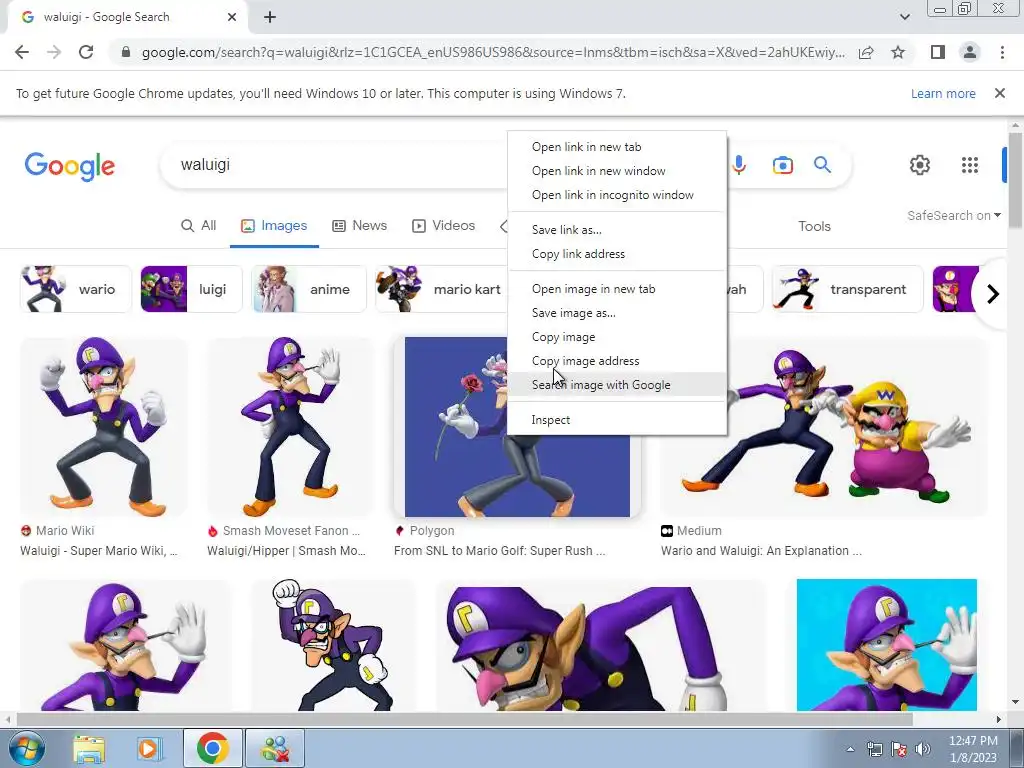The height and width of the screenshot is (768, 1024).
Task: Open the Chrome three-dot menu
Action: [x=1002, y=52]
